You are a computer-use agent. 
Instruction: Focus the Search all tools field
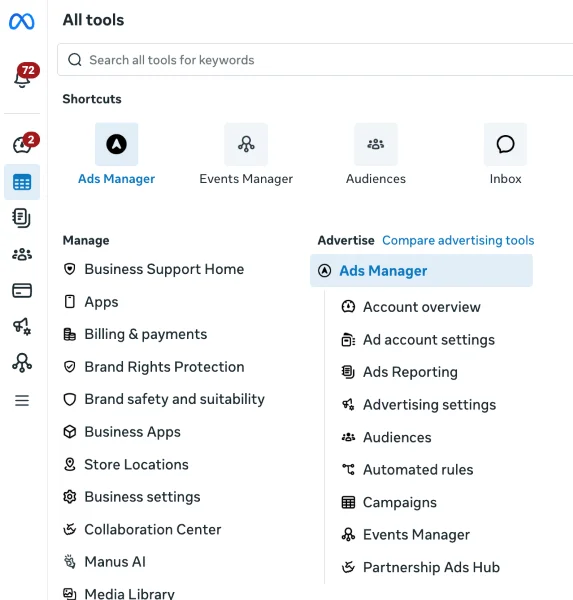click(x=315, y=60)
